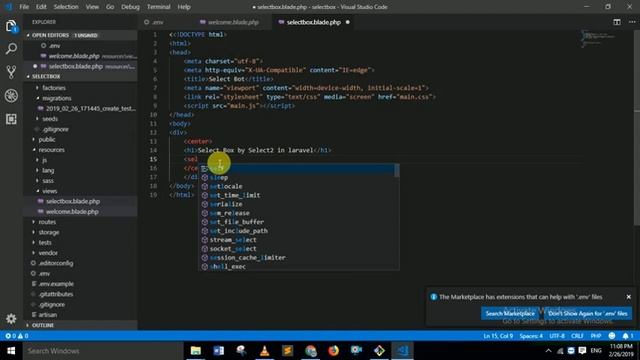The image size is (640, 360).
Task: Select the selectbox.blade.php editor tab
Action: (313, 22)
